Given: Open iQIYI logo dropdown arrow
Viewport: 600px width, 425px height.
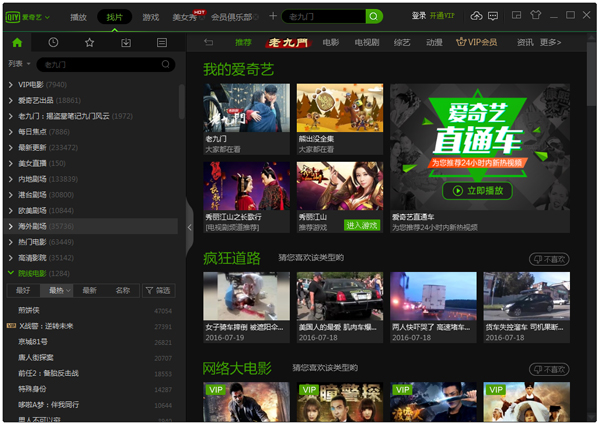Looking at the screenshot, I should tap(47, 17).
